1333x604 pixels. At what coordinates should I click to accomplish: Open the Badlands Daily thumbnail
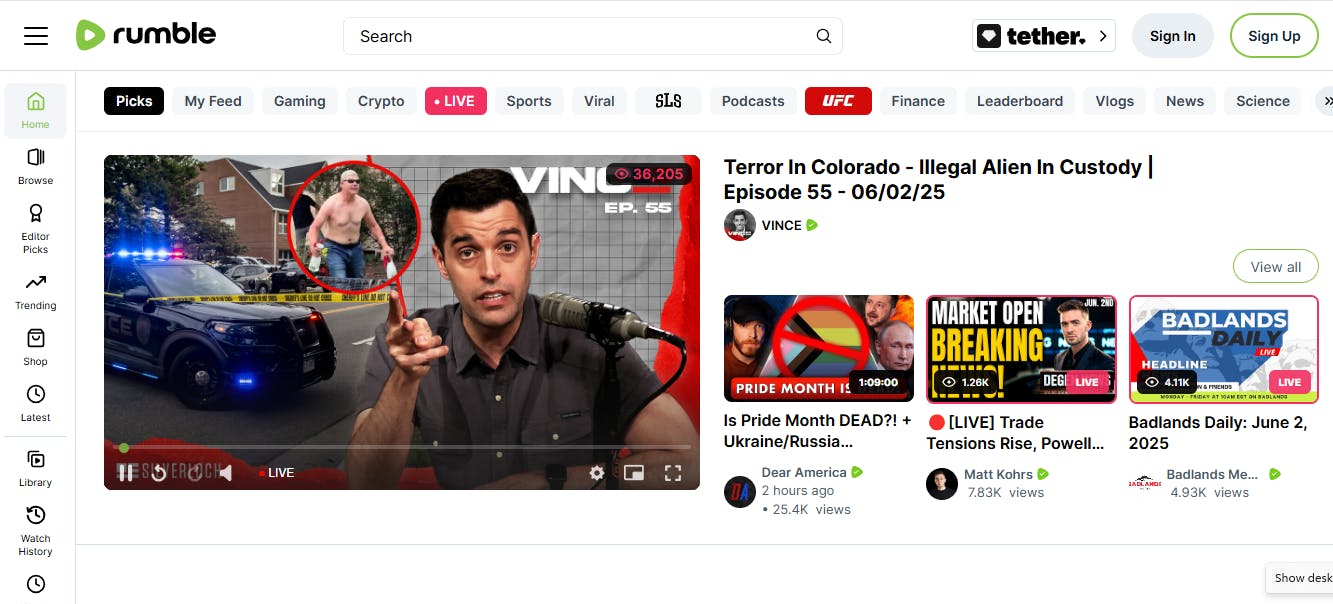click(1224, 349)
